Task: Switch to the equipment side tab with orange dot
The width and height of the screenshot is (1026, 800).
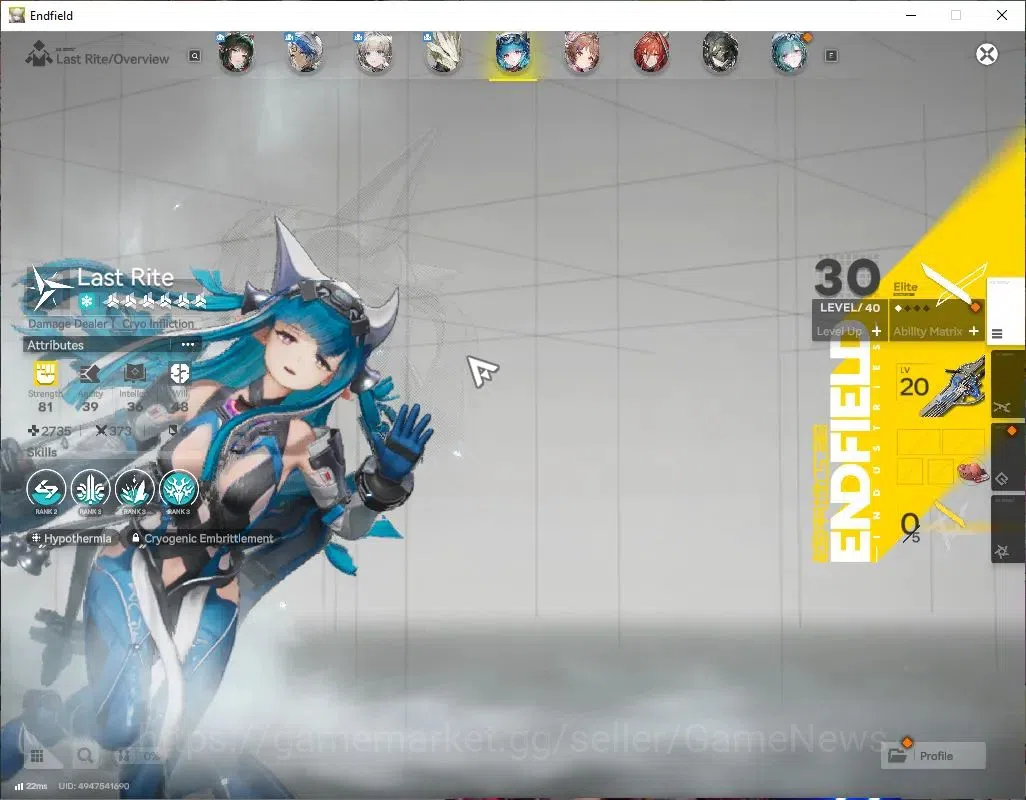Action: [x=1006, y=457]
